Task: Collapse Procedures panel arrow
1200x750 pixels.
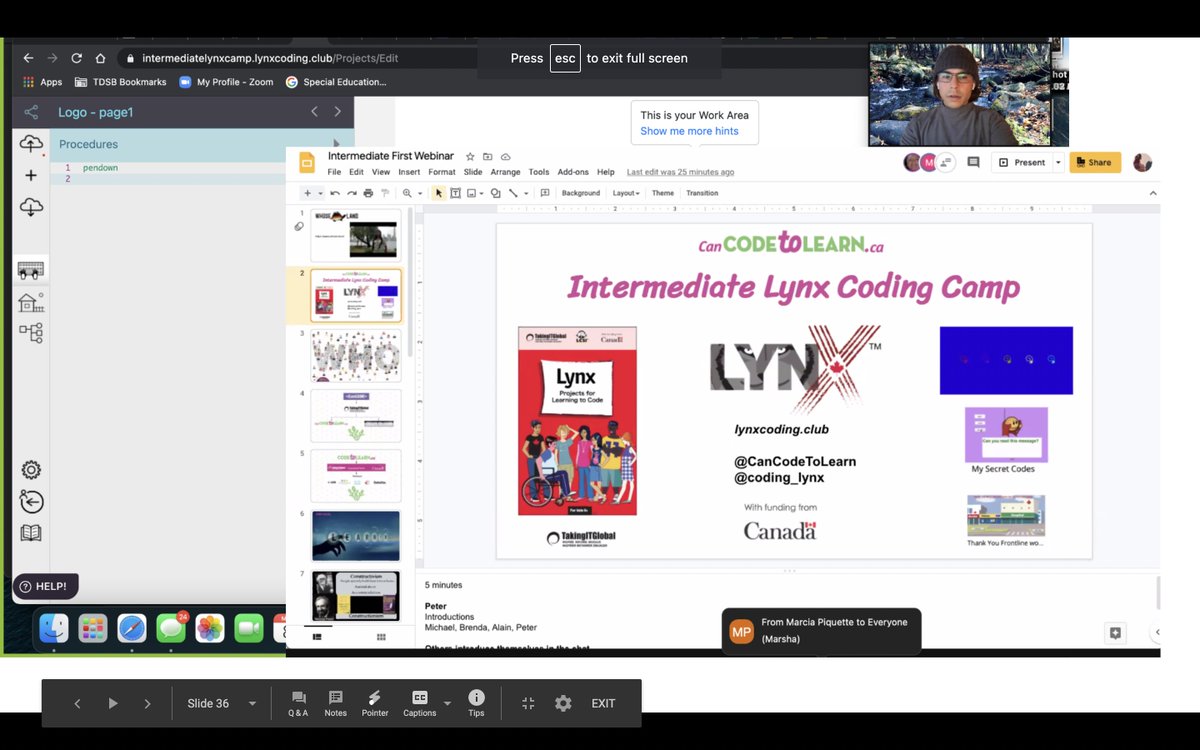Action: click(x=336, y=144)
